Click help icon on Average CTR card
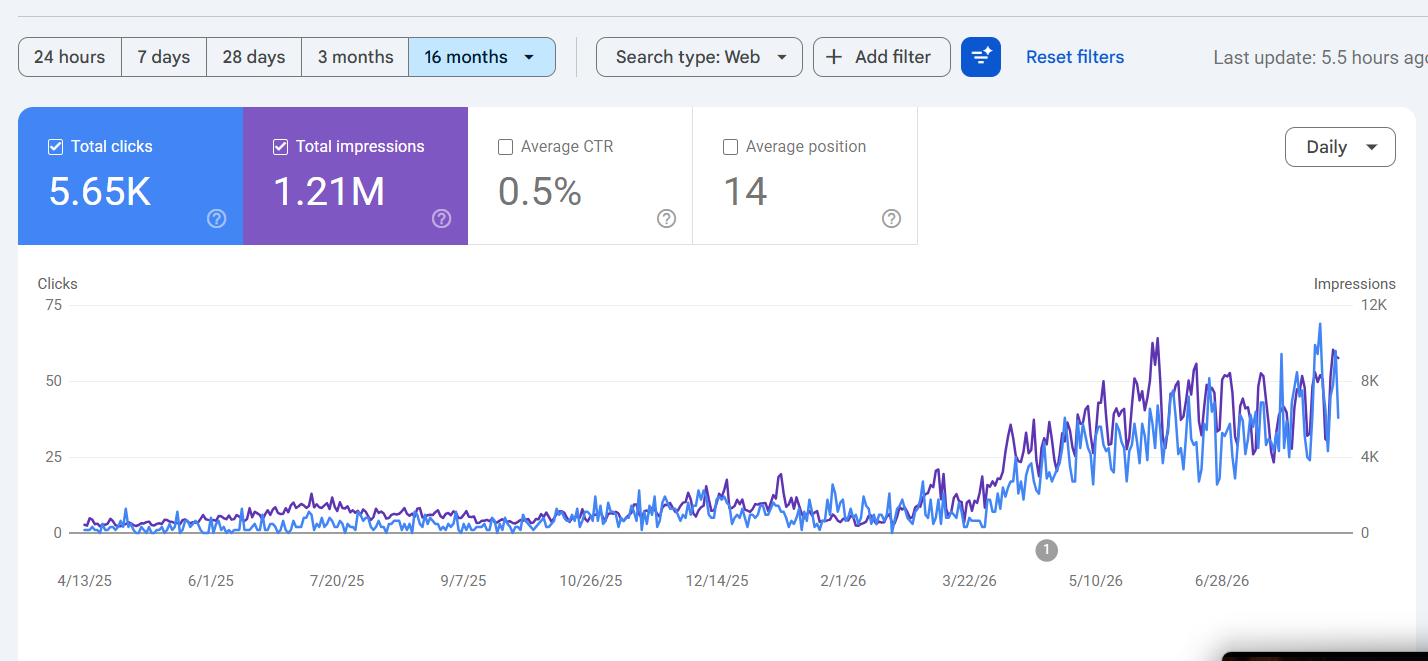The image size is (1428, 661). [667, 218]
